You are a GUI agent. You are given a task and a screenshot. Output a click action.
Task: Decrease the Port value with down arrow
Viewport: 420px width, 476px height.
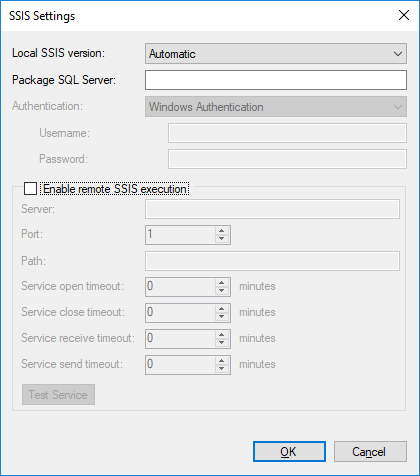(x=222, y=239)
